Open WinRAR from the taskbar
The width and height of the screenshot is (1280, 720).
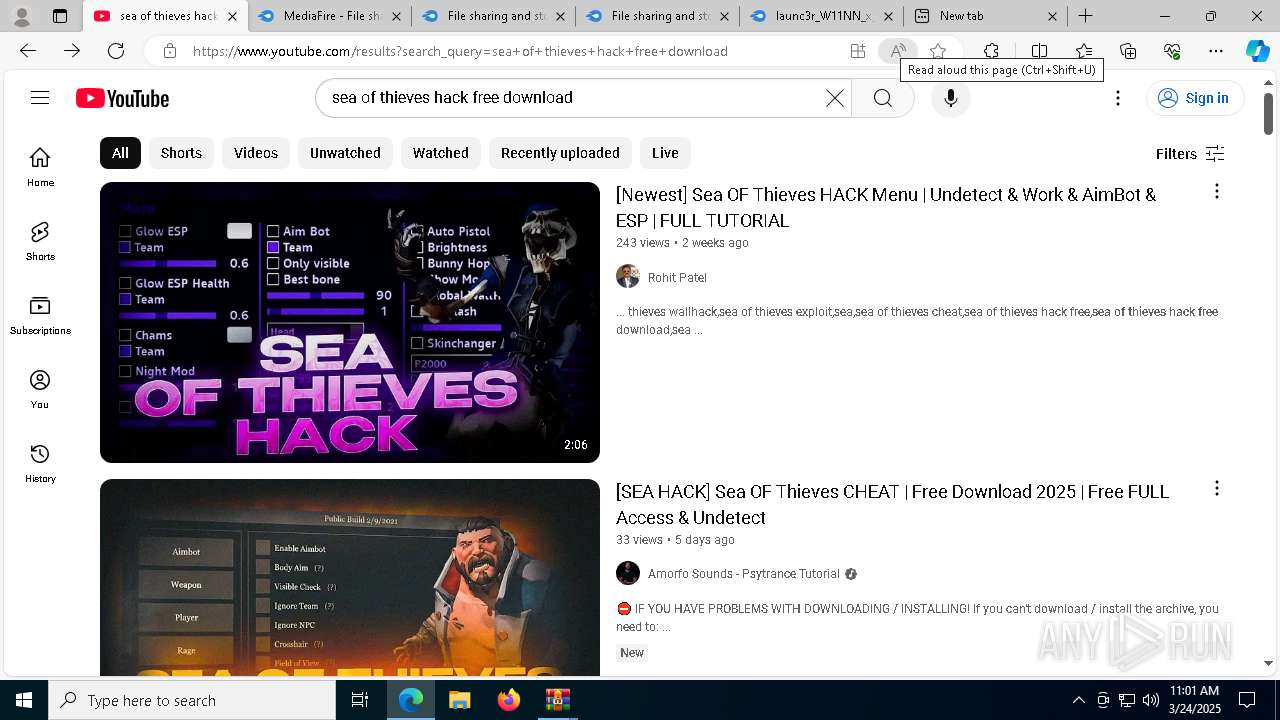coord(557,700)
